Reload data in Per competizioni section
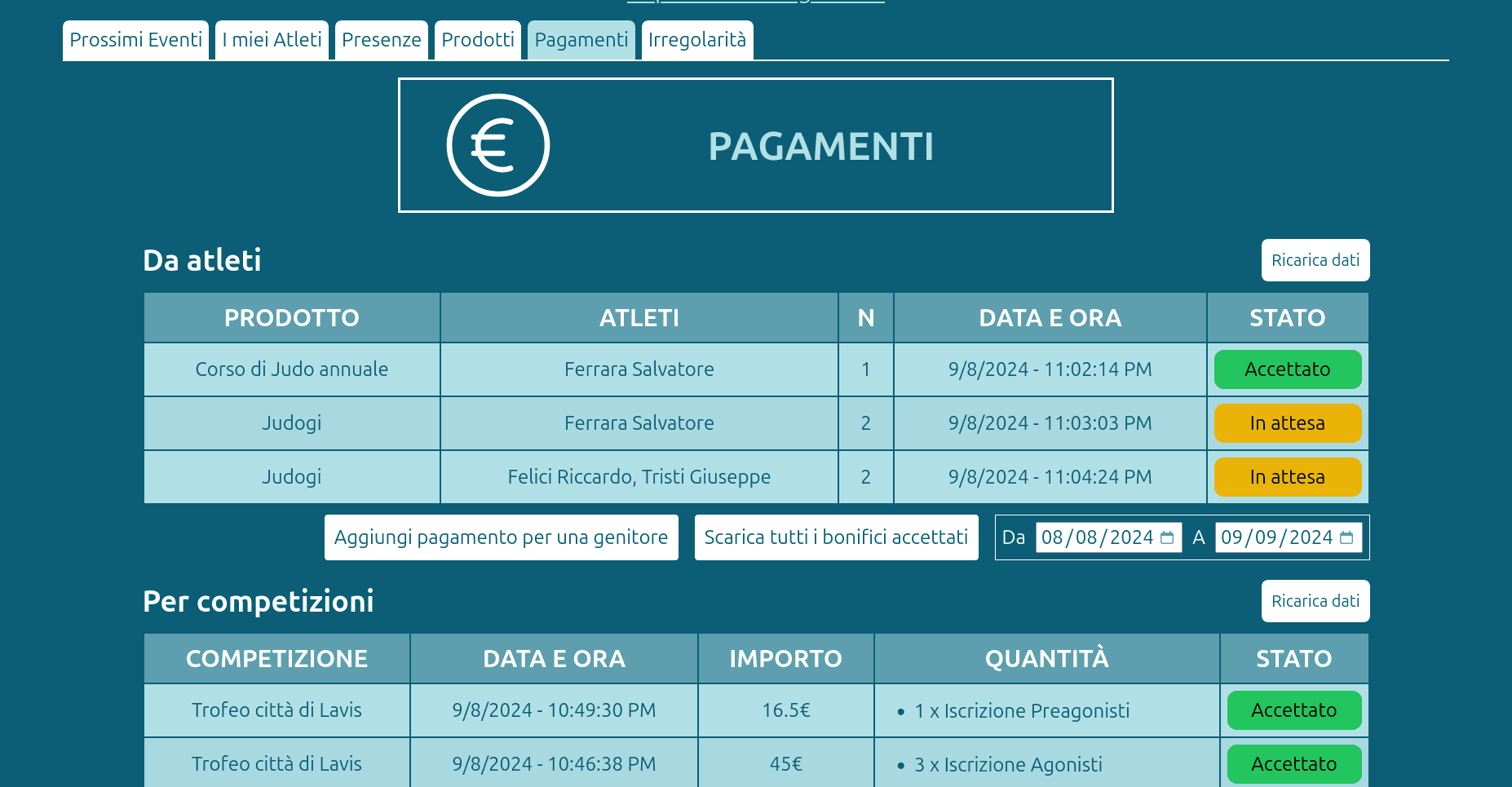Screen dimensions: 1512x787 (1315, 601)
